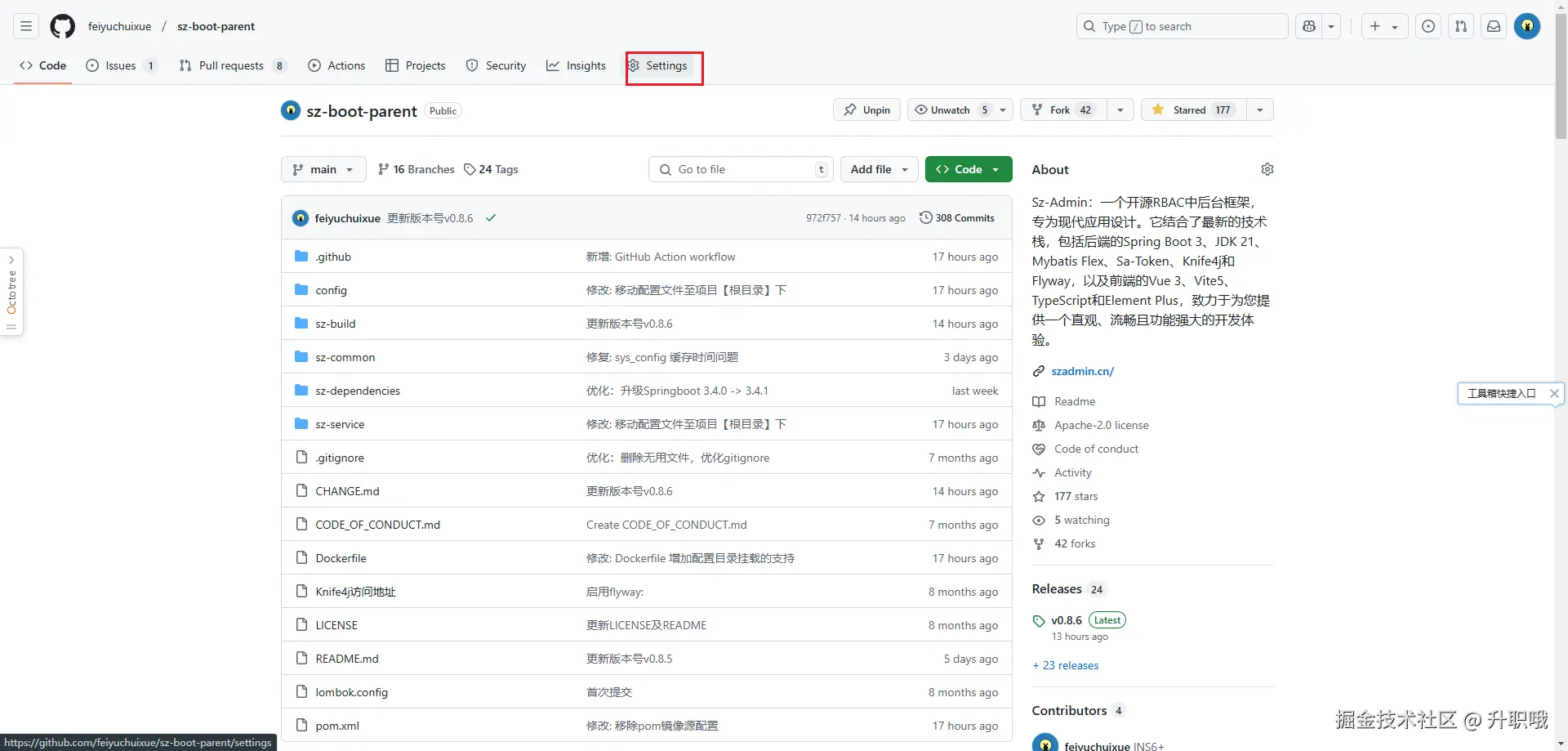Expand the Octotree side panel

11,292
